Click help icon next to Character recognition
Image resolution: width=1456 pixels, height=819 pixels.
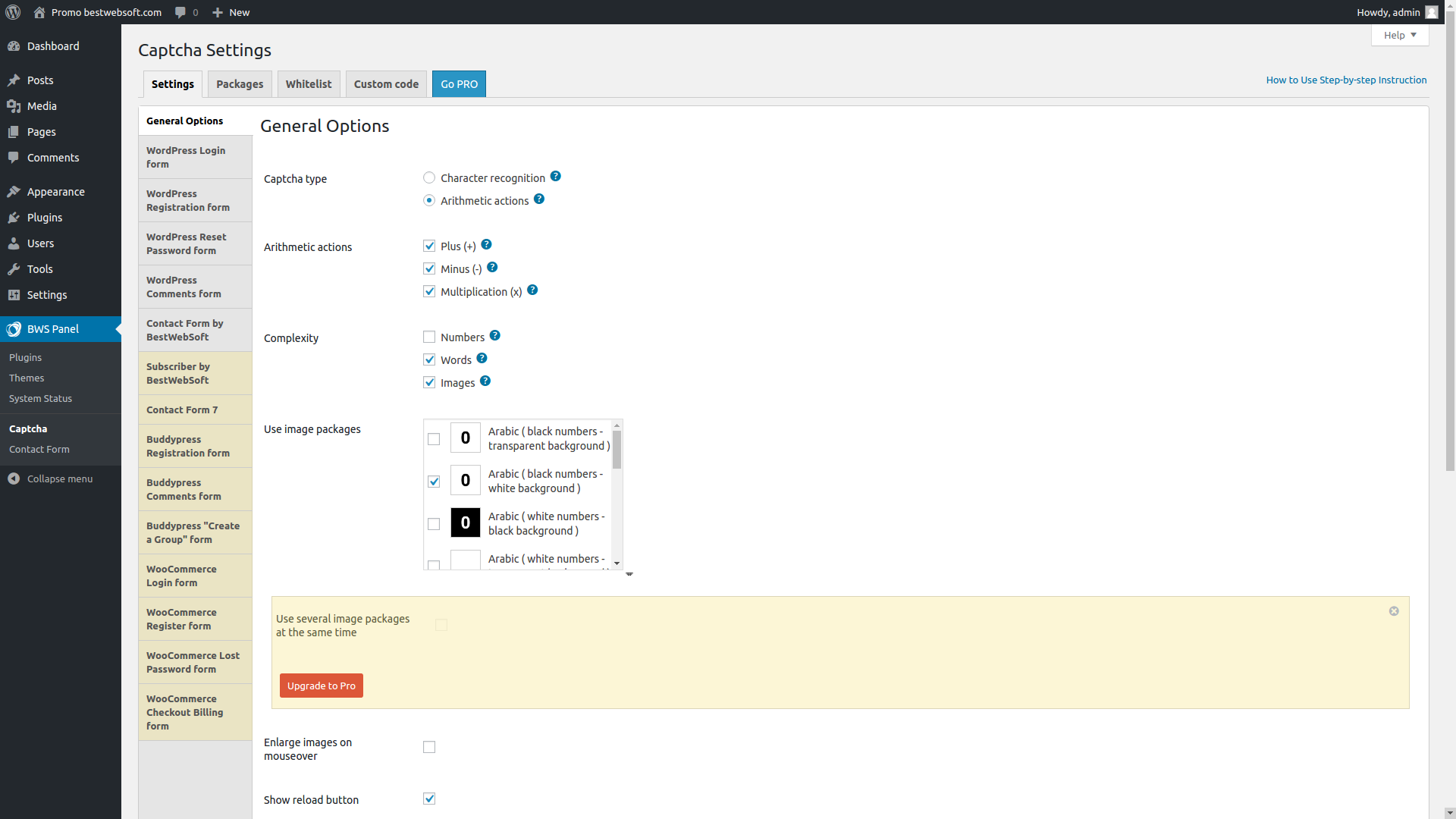pyautogui.click(x=556, y=177)
